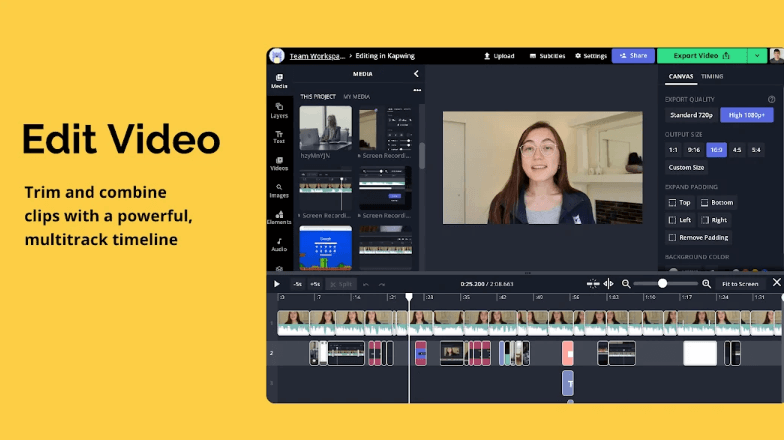Open the media panel three-dots menu
This screenshot has width=784, height=440.
tap(417, 90)
